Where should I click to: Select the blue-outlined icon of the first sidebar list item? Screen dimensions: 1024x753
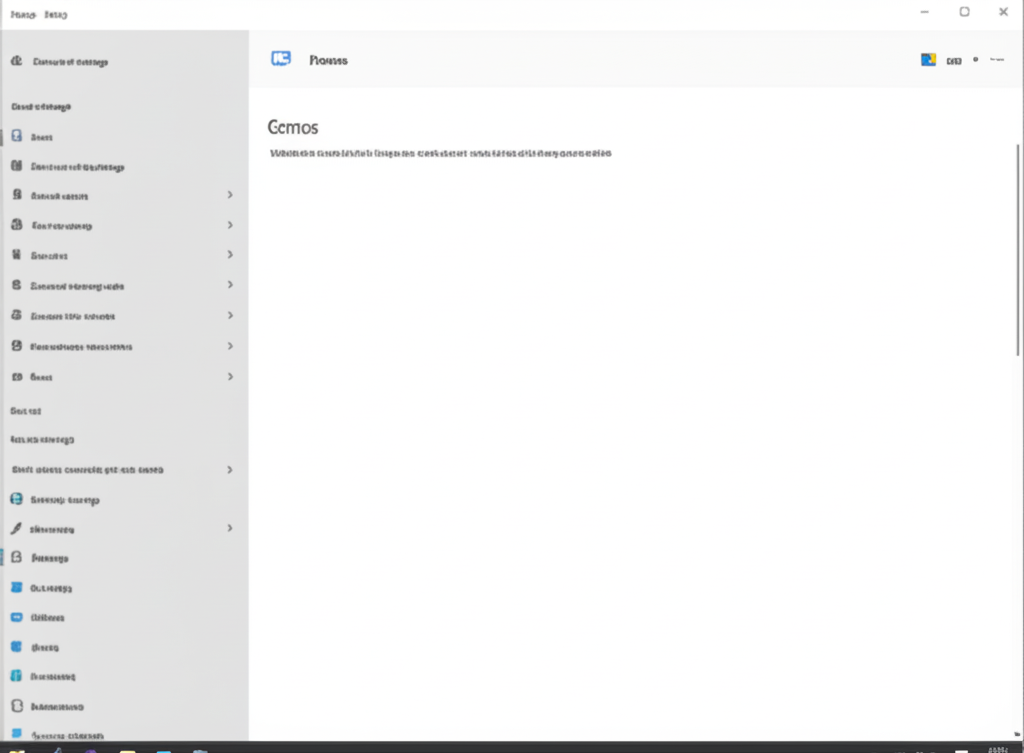tap(17, 136)
